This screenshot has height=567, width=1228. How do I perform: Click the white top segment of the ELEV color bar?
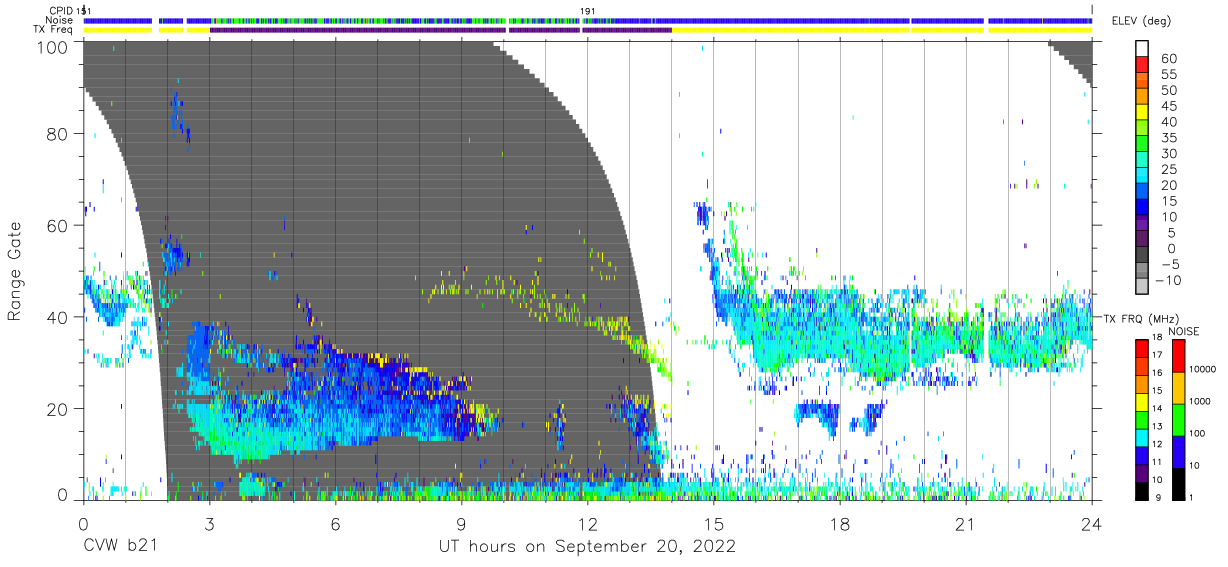pos(1142,48)
